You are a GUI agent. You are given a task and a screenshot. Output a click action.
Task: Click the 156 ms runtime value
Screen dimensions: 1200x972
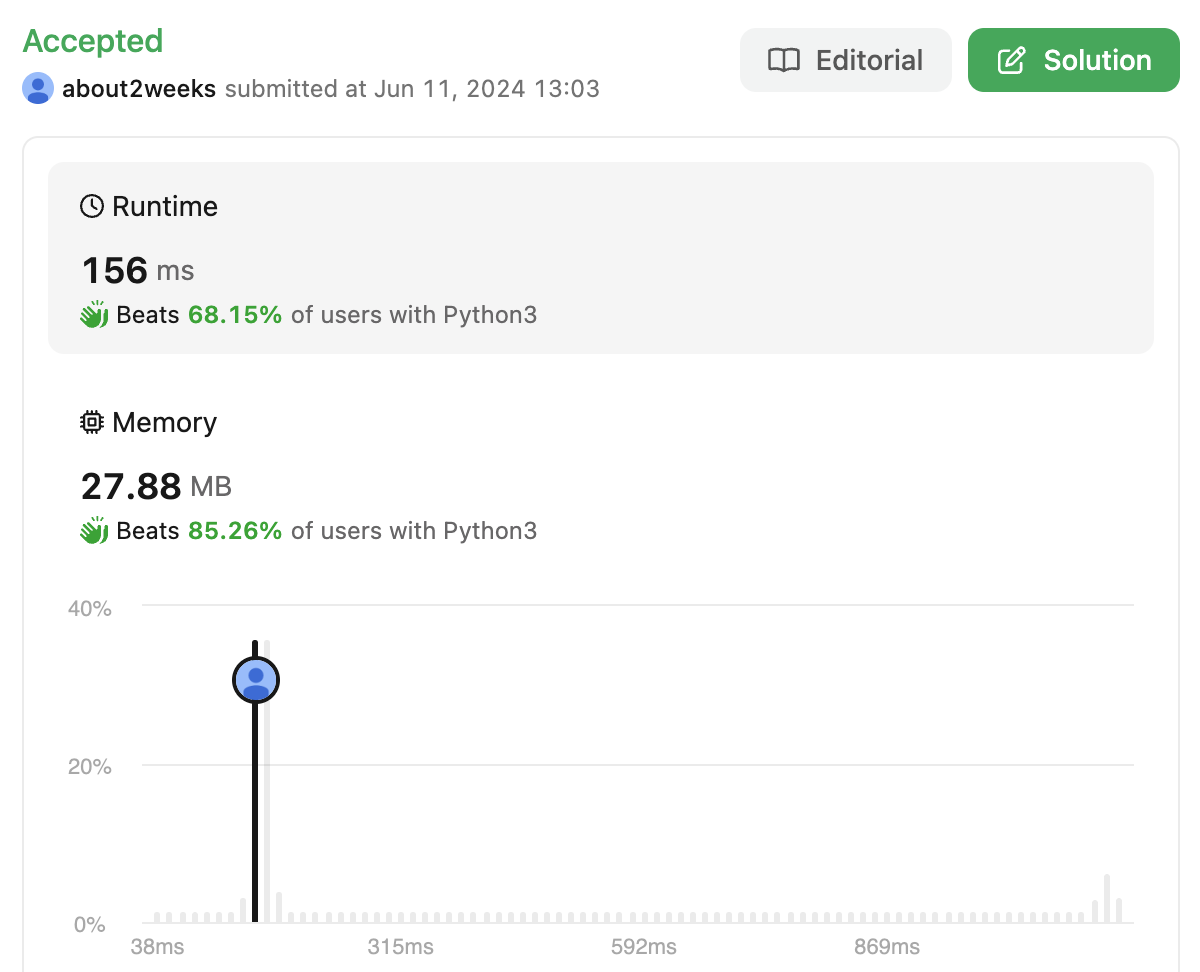(x=138, y=271)
